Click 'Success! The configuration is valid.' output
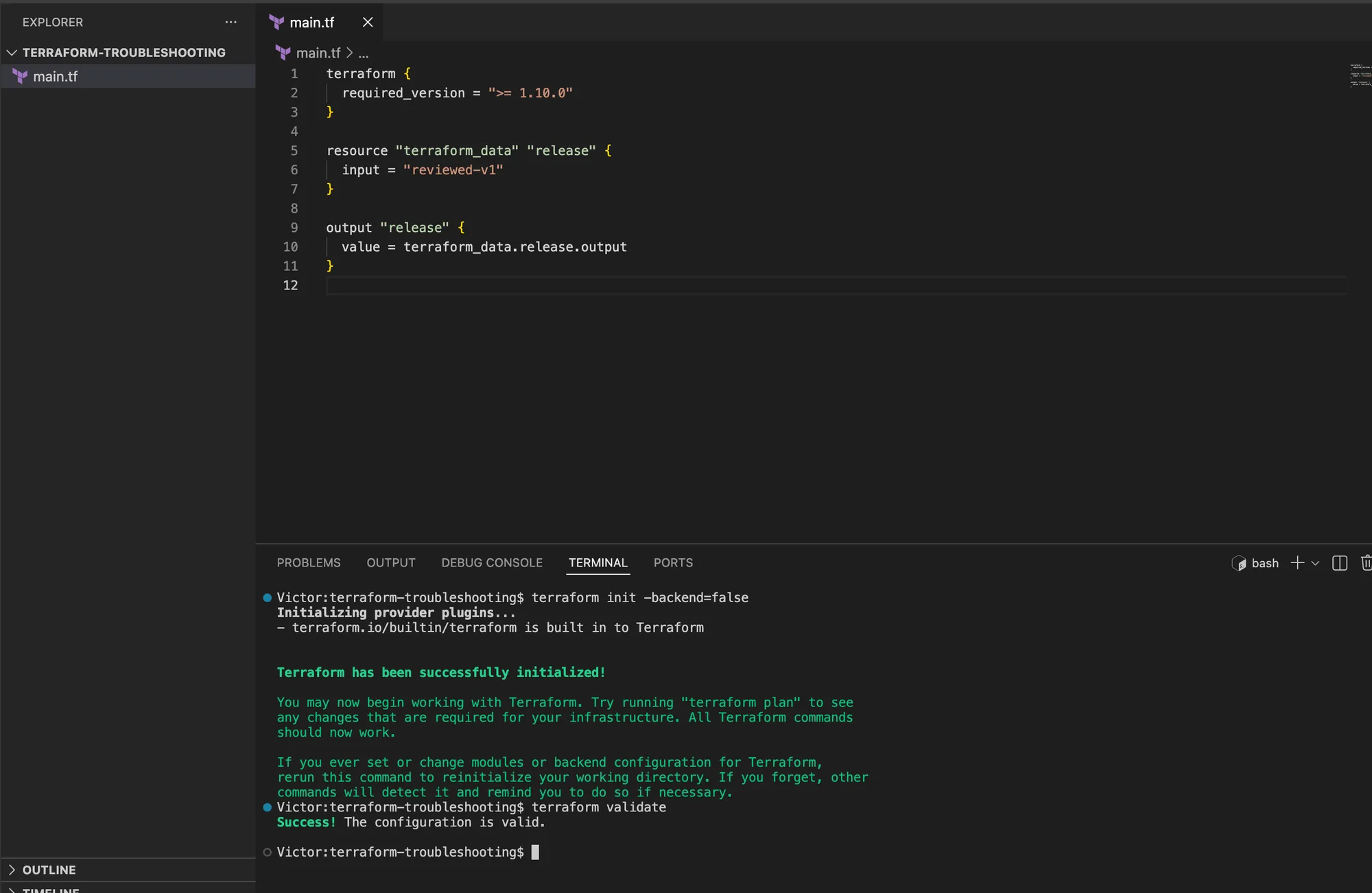Screen dimensions: 1372x893 tap(411, 822)
